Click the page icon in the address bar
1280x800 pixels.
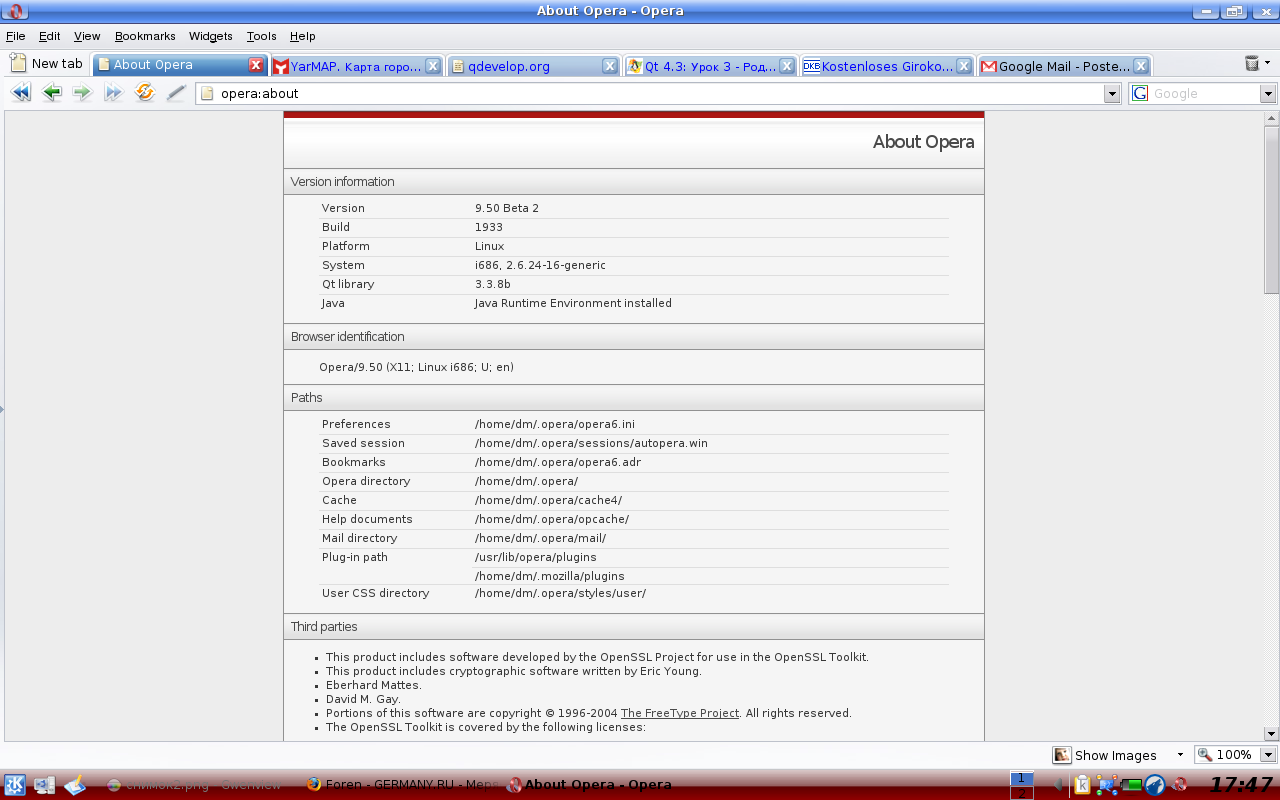[x=208, y=93]
